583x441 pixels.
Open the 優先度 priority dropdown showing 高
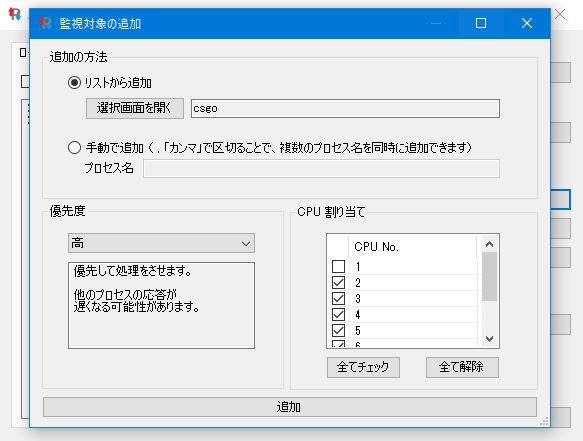[x=161, y=243]
